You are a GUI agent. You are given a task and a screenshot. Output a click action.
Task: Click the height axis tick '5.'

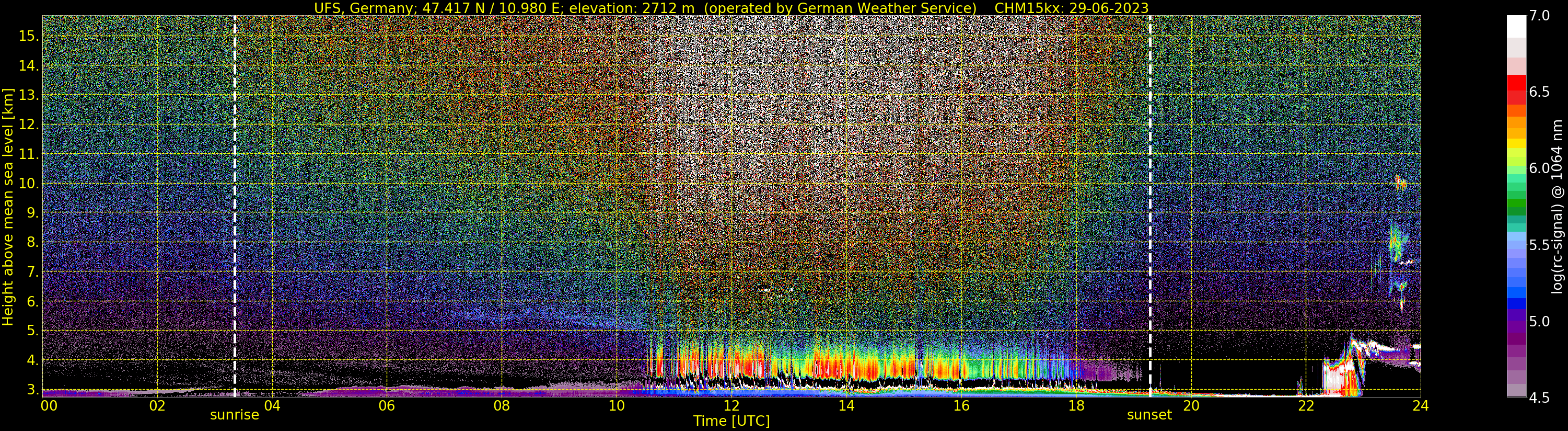pos(32,331)
